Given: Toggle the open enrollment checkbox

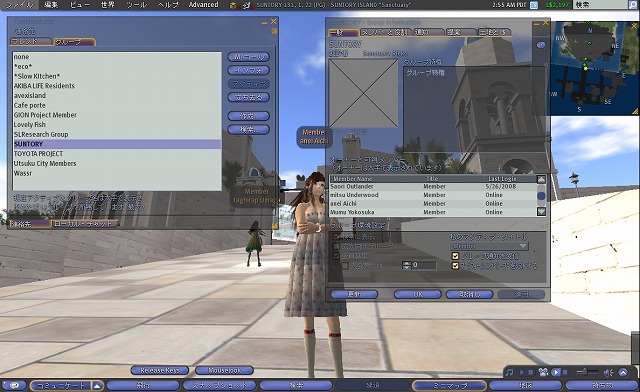Looking at the screenshot, I should [x=337, y=256].
